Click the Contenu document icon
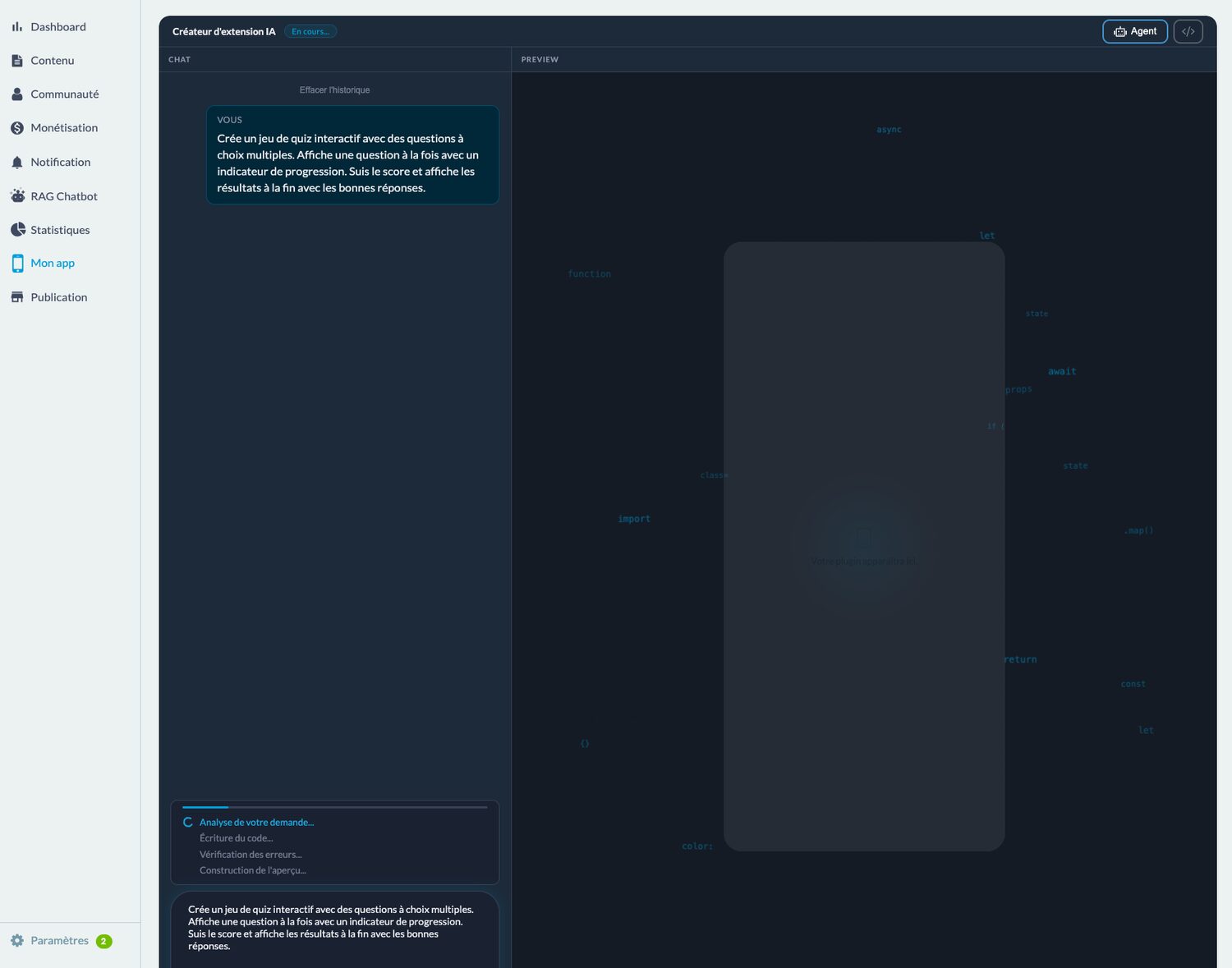The width and height of the screenshot is (1232, 968). (17, 61)
